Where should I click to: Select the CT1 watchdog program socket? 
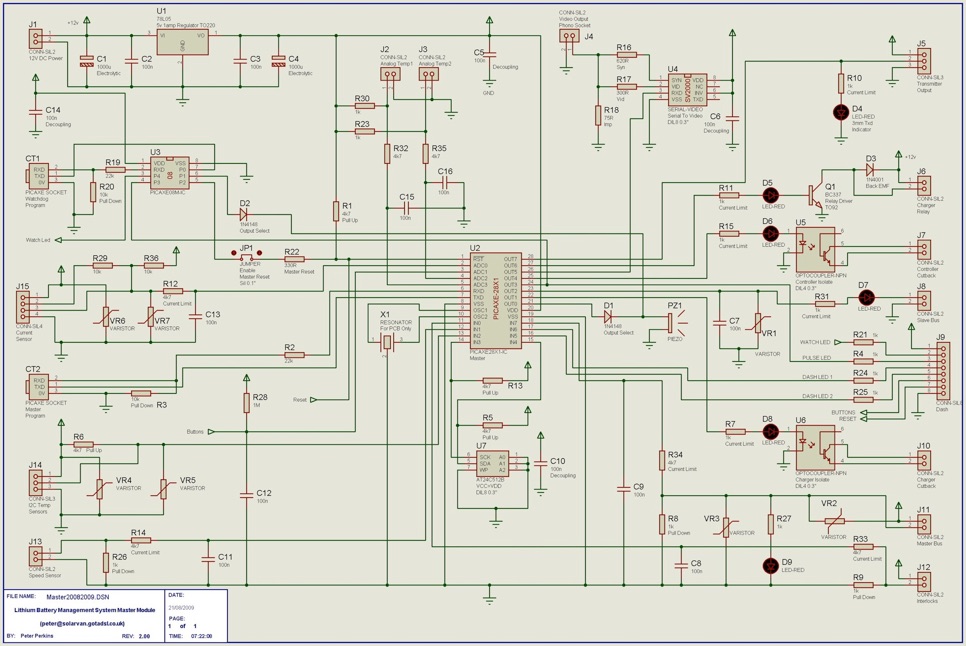36,174
